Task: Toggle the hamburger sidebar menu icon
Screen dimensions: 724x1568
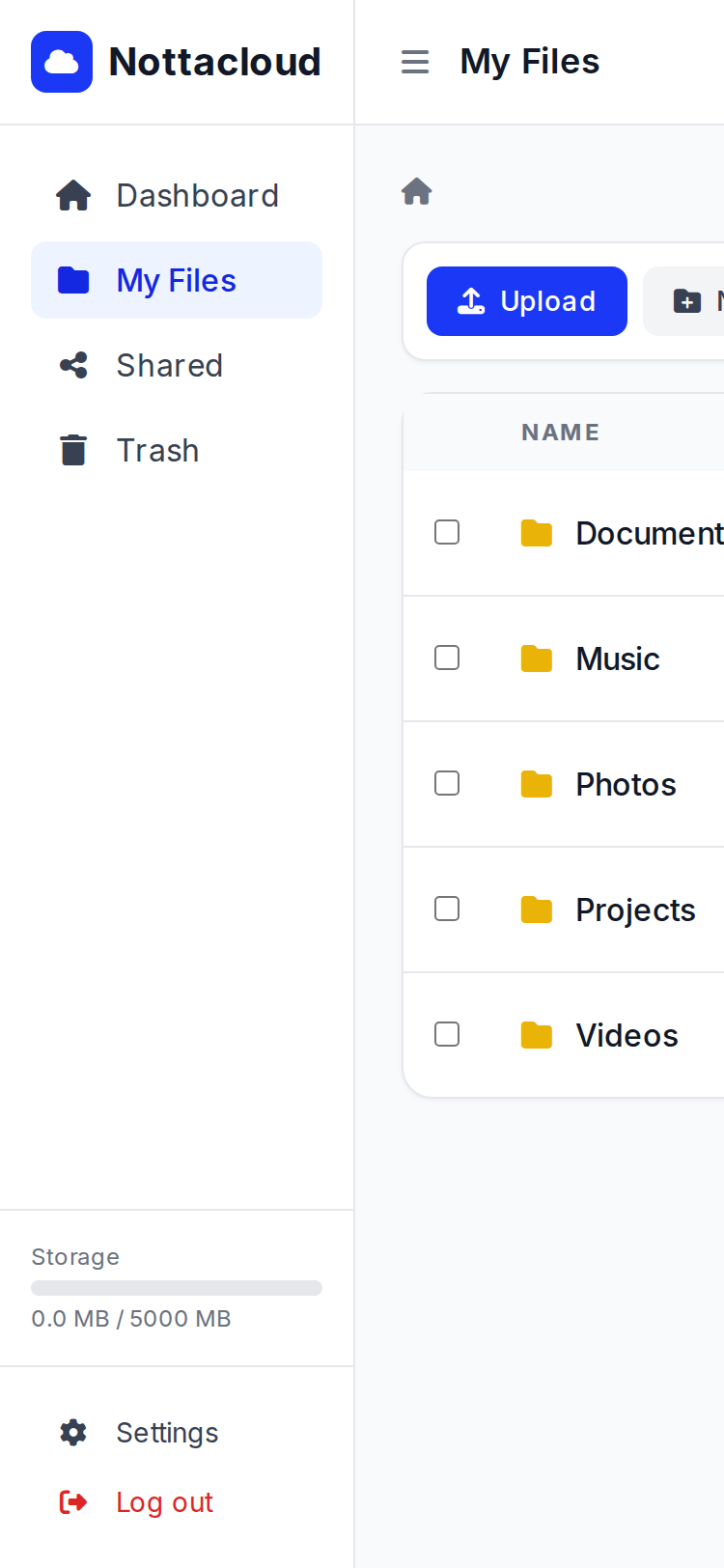Action: pyautogui.click(x=415, y=62)
